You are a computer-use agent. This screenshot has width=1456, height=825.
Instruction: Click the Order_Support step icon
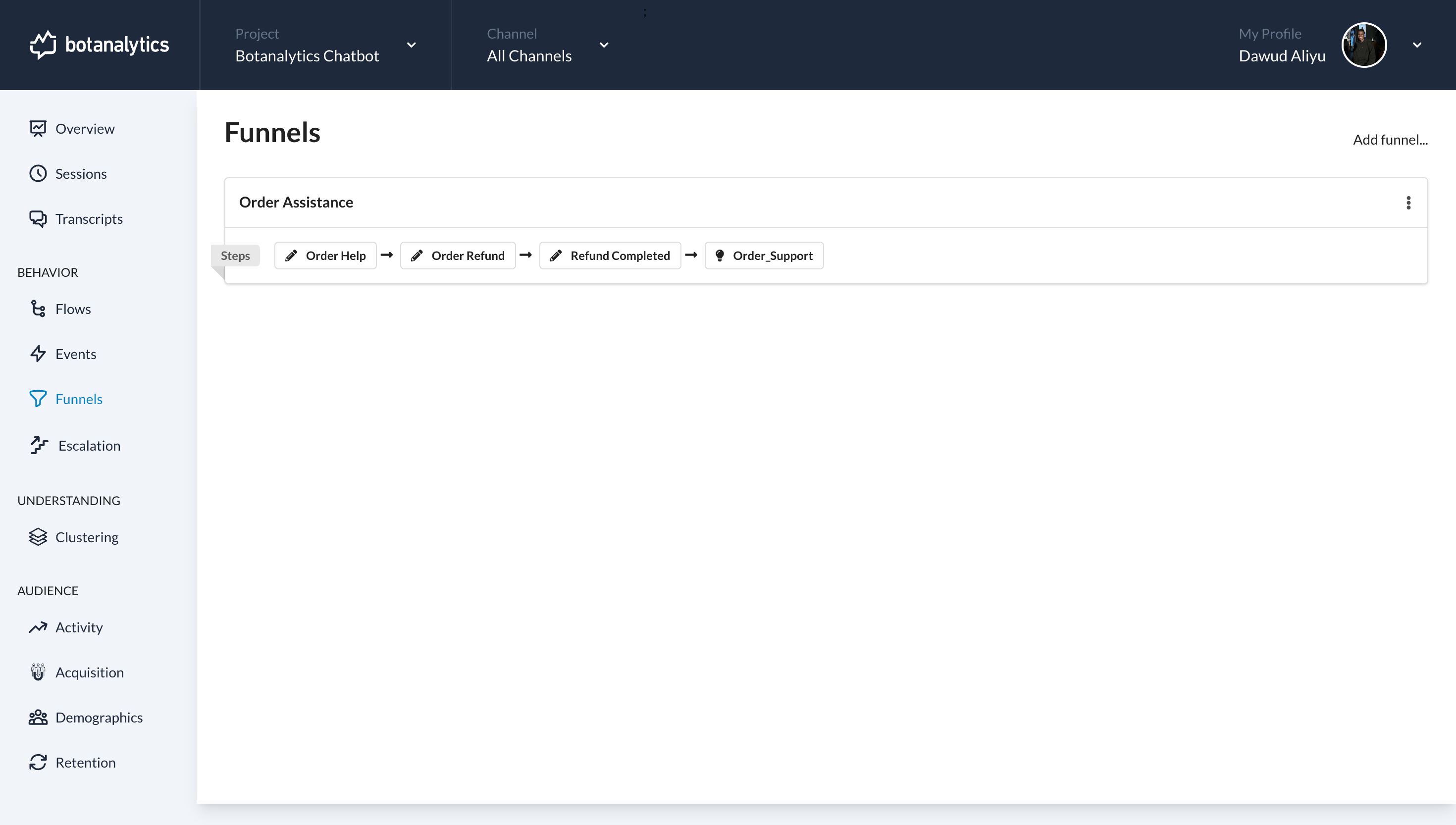tap(720, 255)
